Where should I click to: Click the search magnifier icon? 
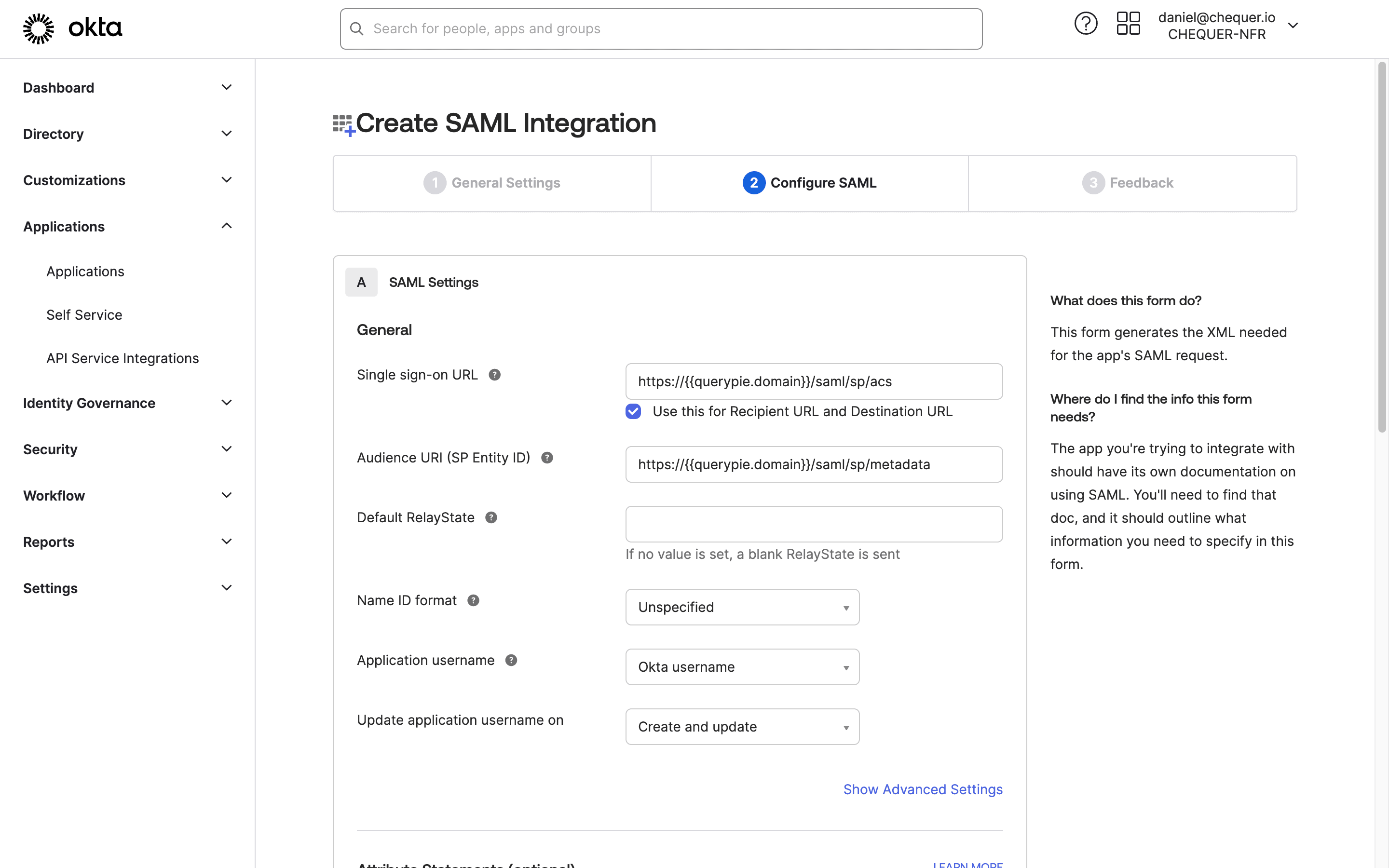(357, 29)
